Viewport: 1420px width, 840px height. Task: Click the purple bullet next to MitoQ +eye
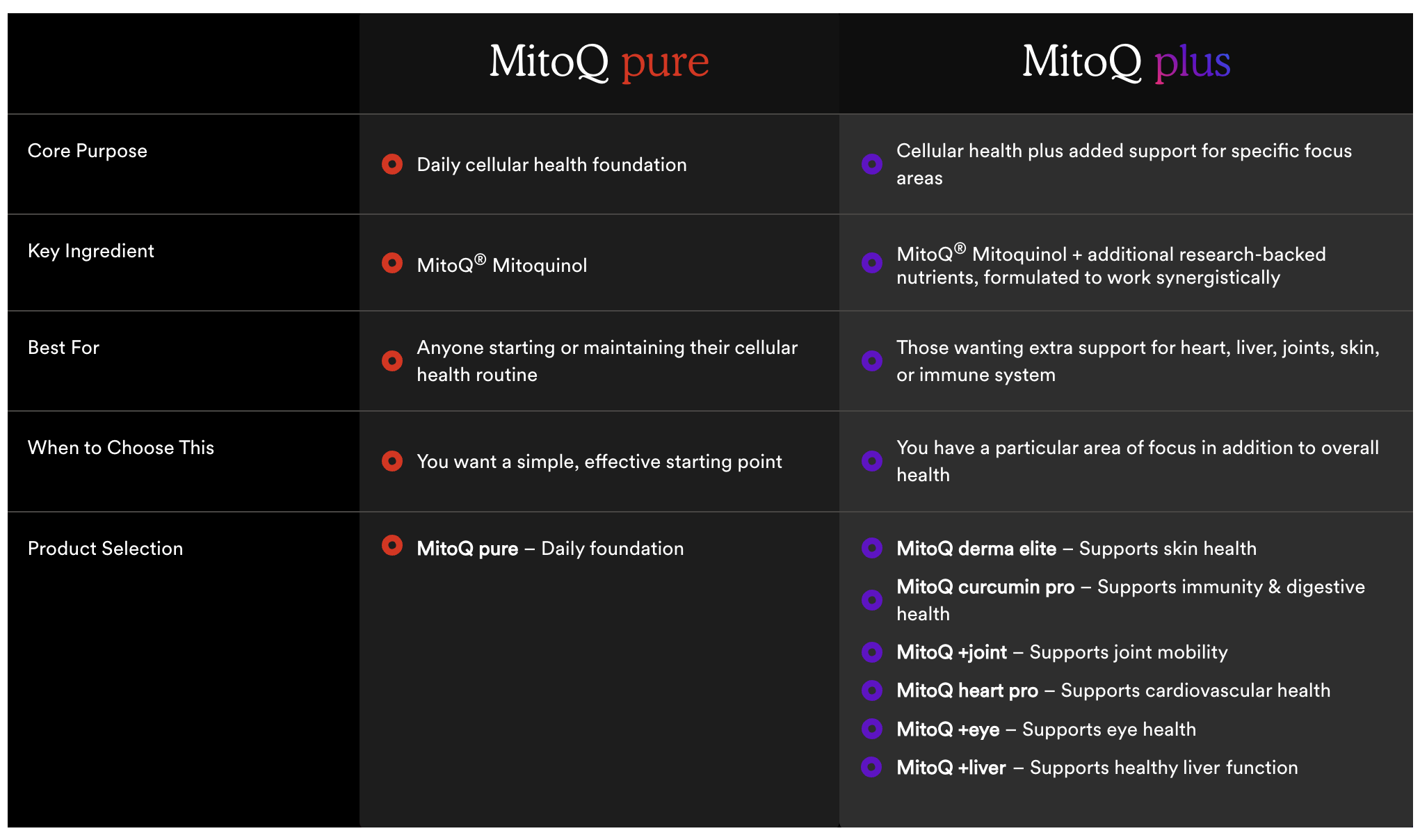[x=872, y=729]
